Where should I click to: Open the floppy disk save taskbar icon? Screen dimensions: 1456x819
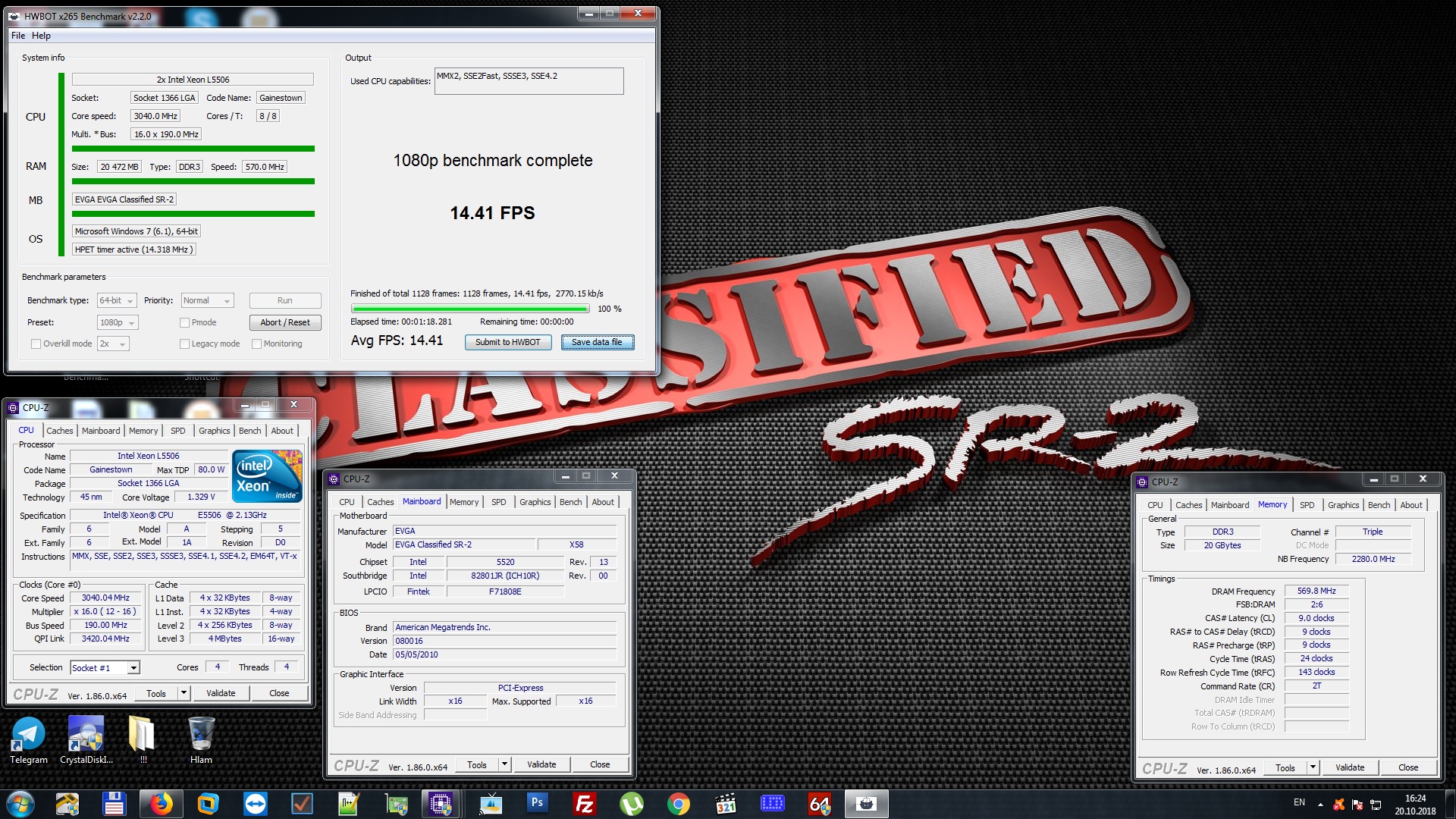click(114, 803)
